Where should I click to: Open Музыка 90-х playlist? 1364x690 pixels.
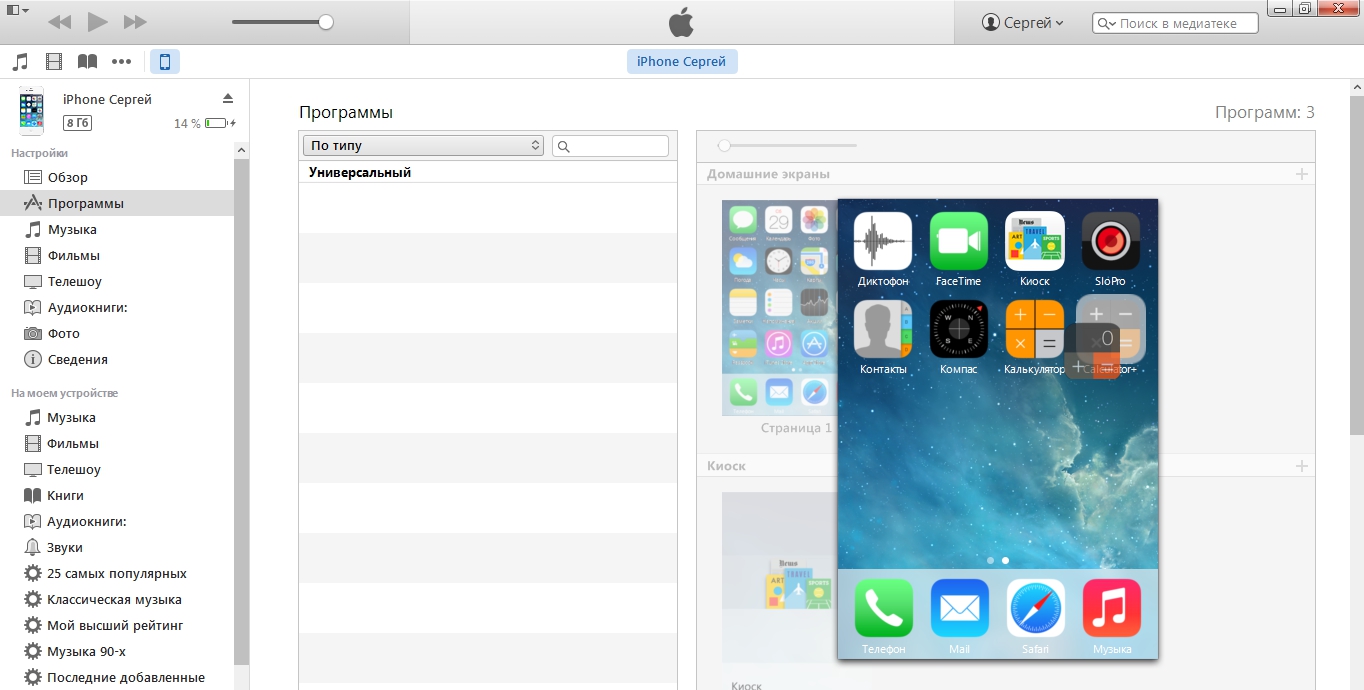[117, 651]
